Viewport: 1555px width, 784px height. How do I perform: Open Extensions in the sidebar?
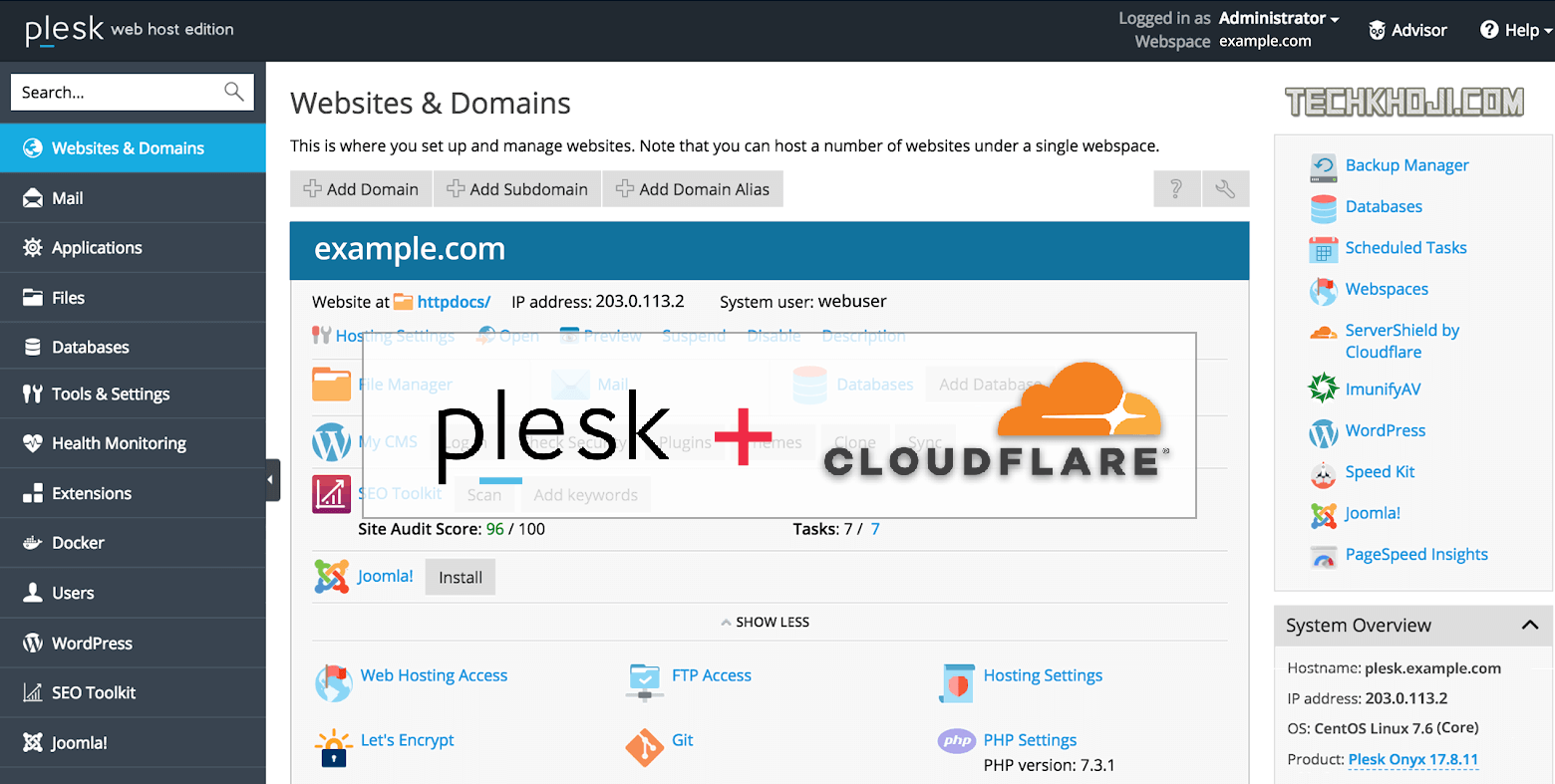[x=134, y=493]
